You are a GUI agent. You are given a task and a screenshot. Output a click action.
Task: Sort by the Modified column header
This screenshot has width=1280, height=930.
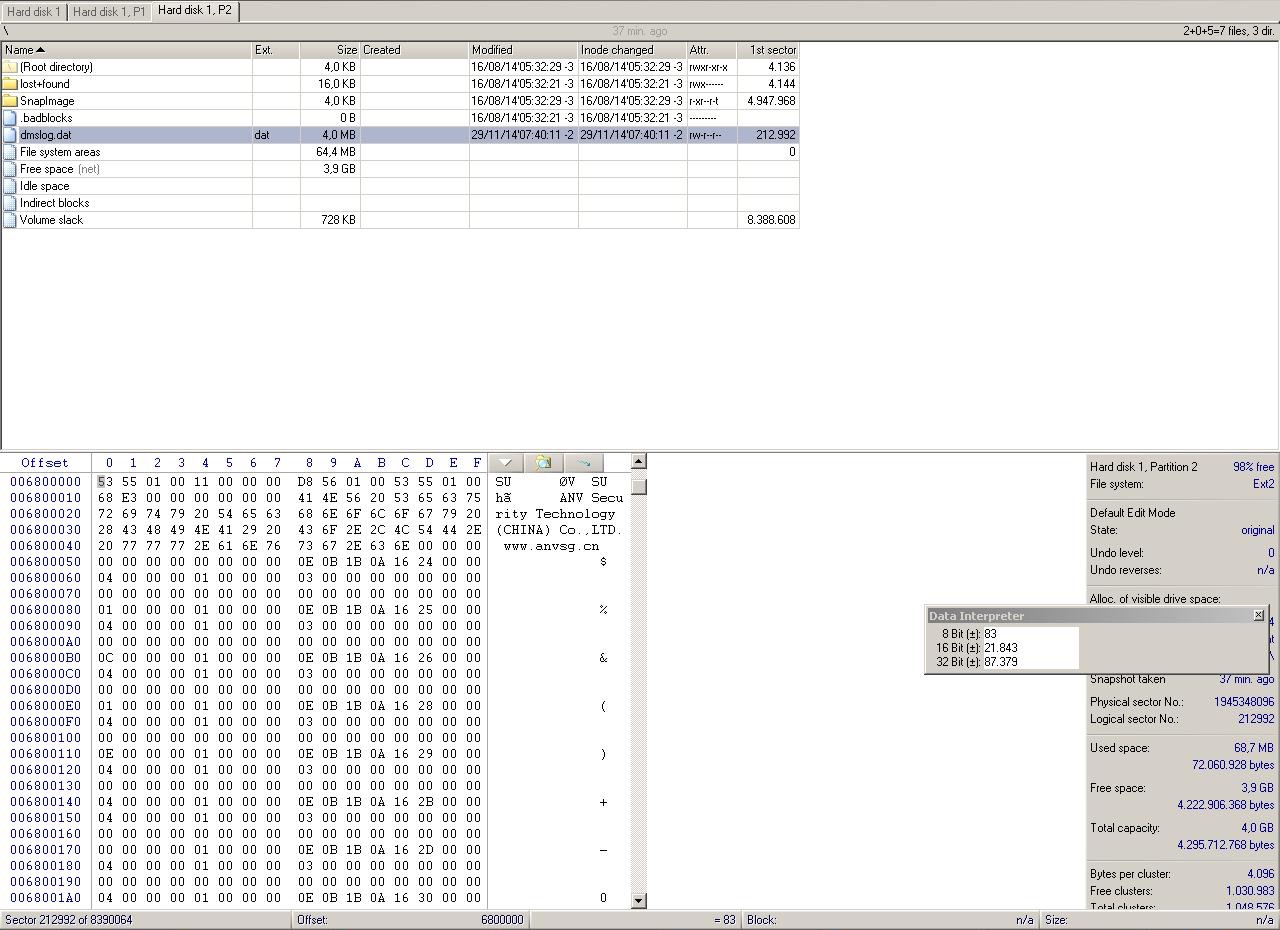pyautogui.click(x=523, y=49)
